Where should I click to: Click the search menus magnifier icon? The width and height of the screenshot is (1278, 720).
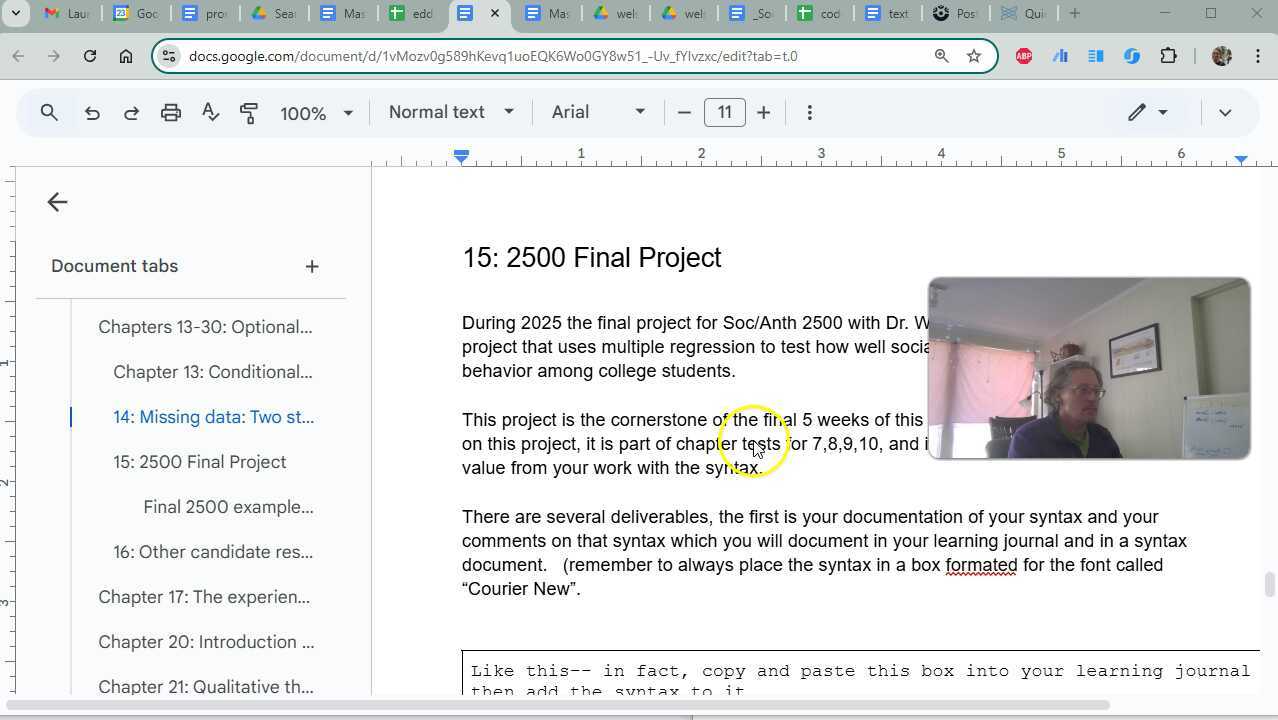49,113
